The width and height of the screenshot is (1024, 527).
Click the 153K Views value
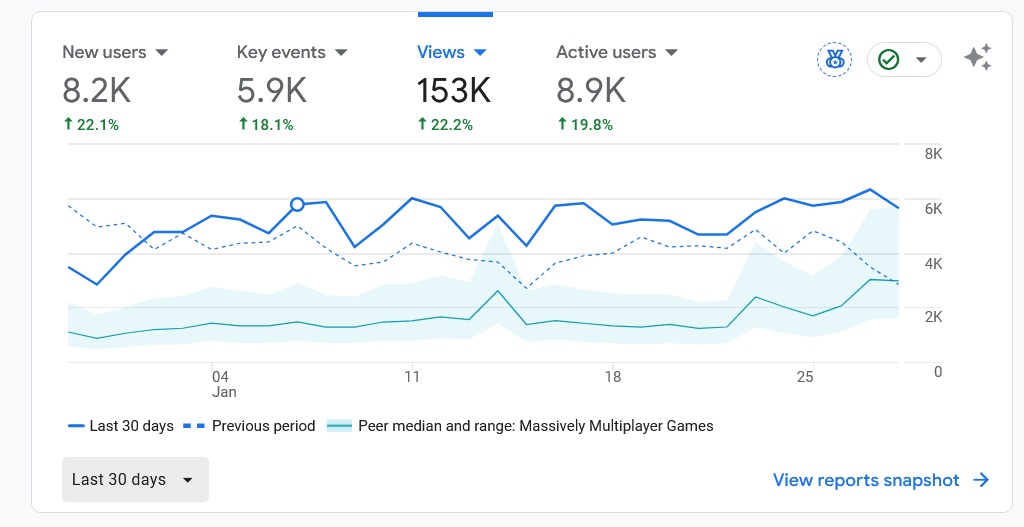(453, 91)
